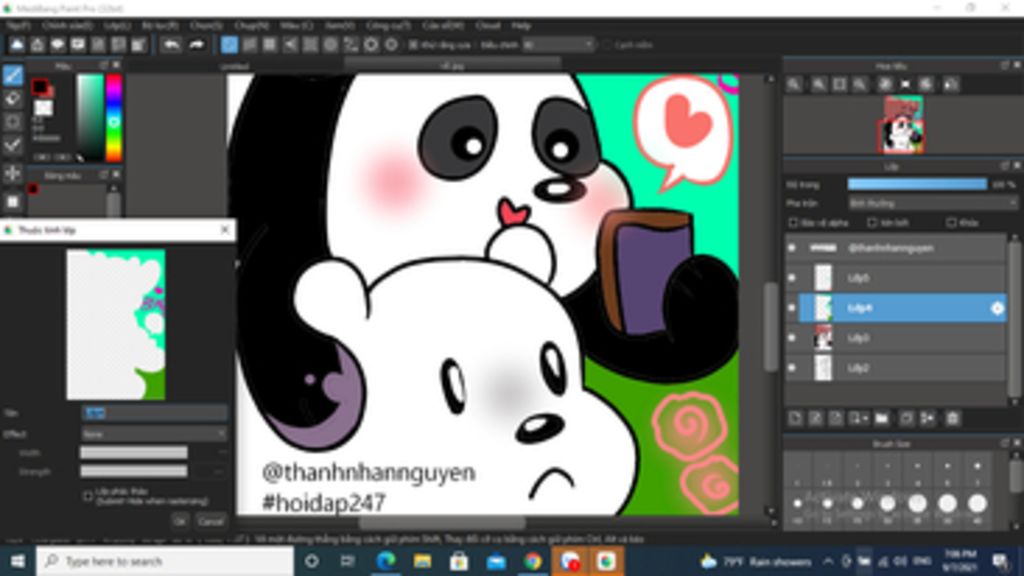Click the Redo arrow in the toolbar
Screen dimensions: 1024x576
[197, 44]
